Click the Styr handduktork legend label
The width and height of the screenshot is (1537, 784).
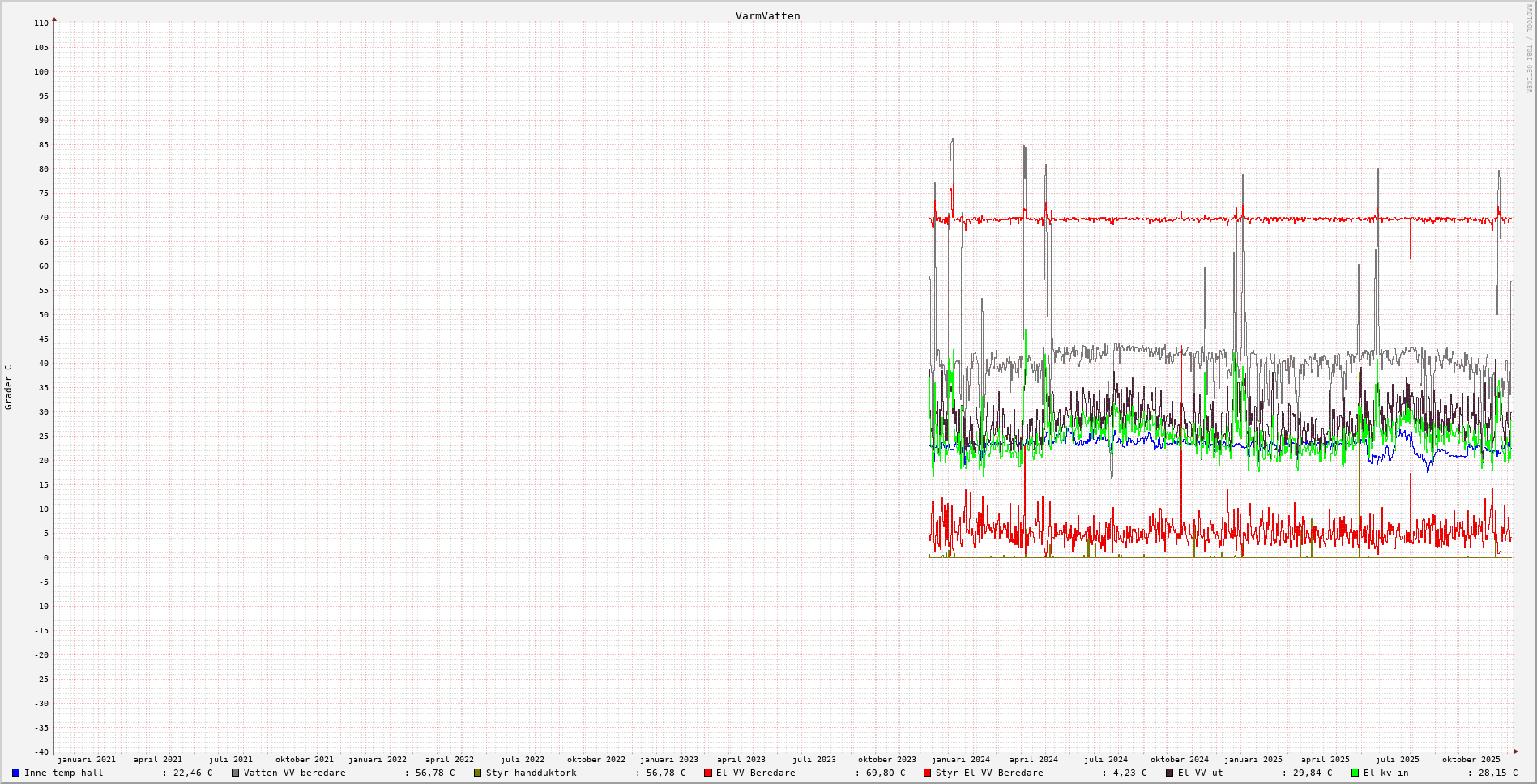click(x=531, y=773)
